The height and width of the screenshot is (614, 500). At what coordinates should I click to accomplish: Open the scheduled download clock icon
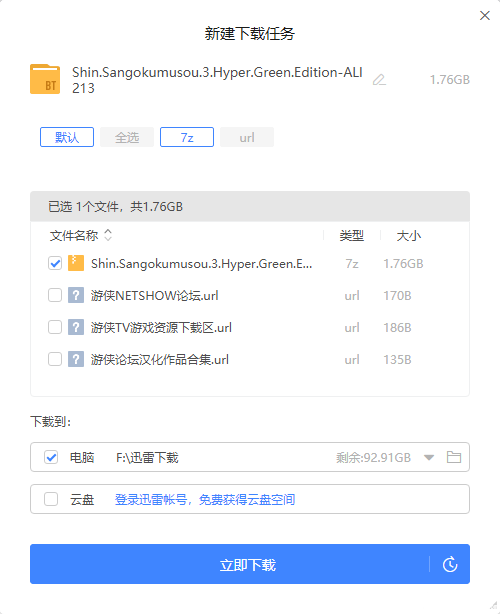450,564
